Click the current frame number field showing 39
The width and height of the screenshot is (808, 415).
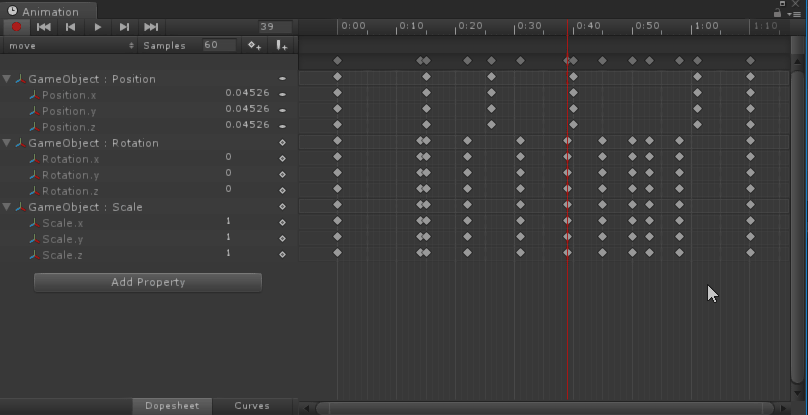[276, 27]
